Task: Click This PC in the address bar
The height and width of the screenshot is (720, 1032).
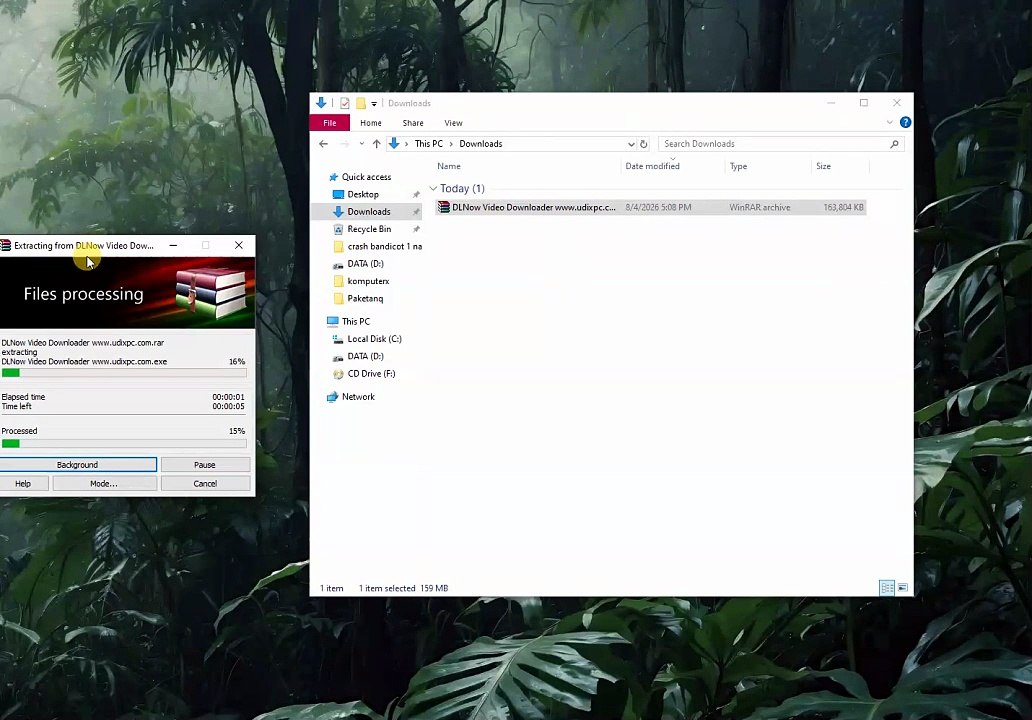Action: pyautogui.click(x=428, y=143)
